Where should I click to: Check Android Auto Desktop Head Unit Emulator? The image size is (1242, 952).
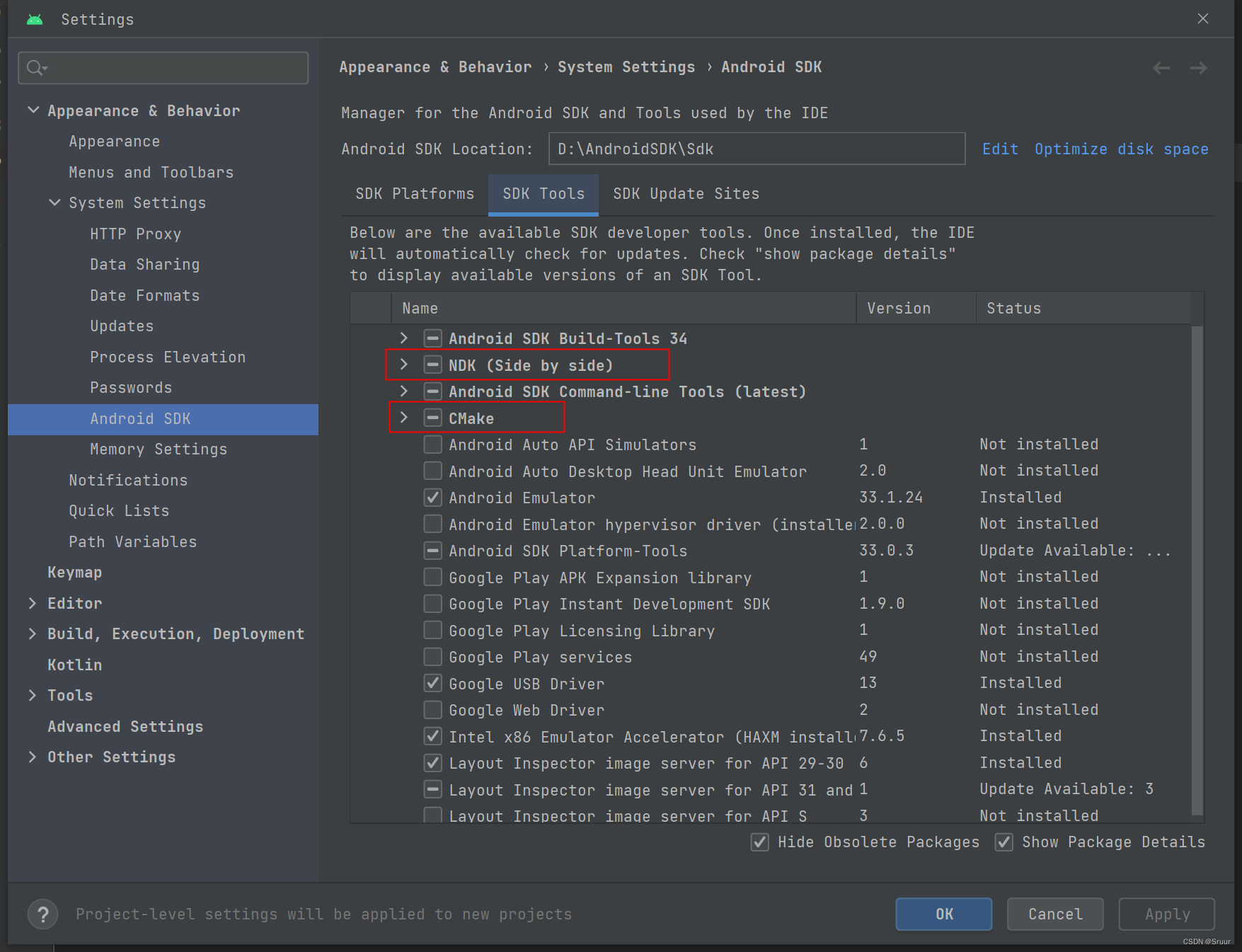(x=432, y=471)
